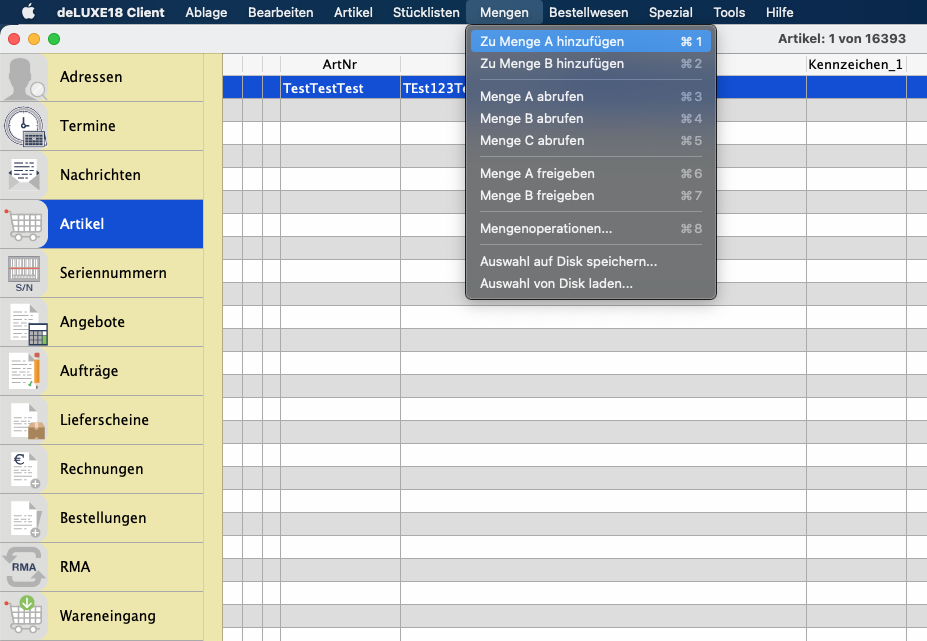Open the Adressen module icon
The image size is (927, 641).
pyautogui.click(x=25, y=78)
